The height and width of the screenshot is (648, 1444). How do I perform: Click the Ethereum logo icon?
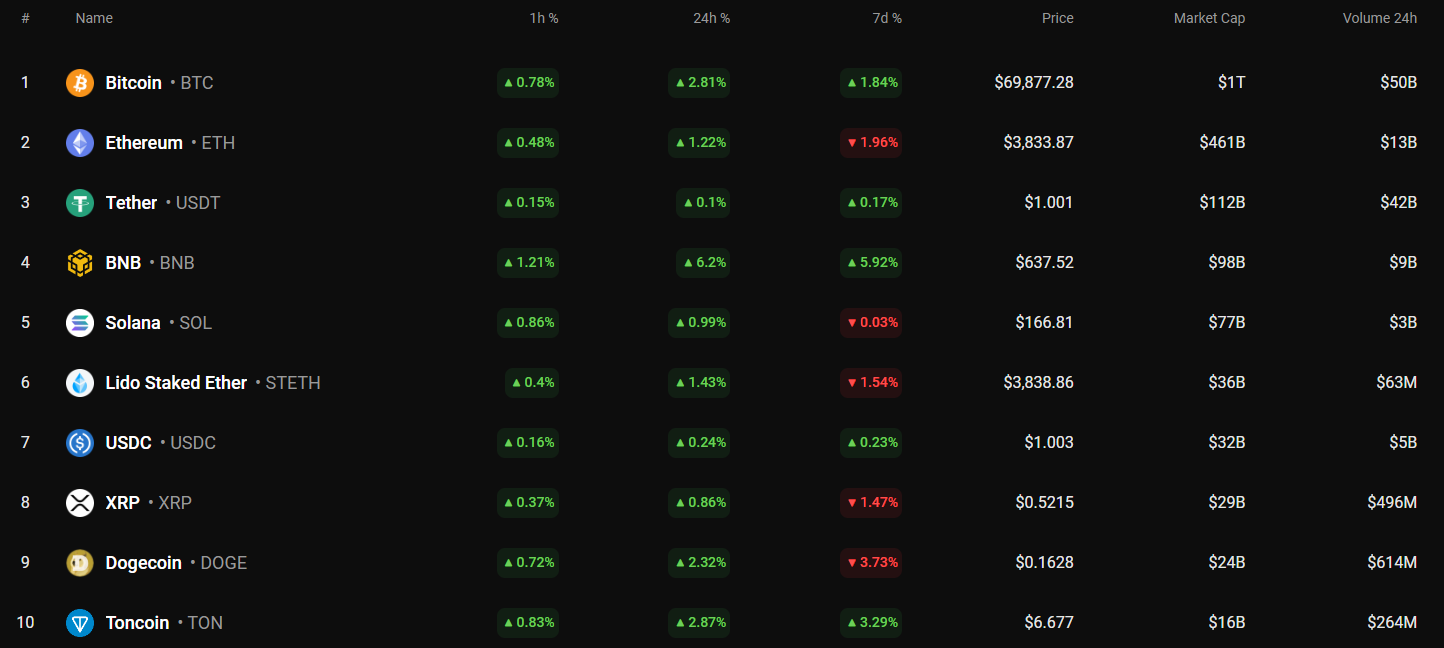pyautogui.click(x=80, y=143)
